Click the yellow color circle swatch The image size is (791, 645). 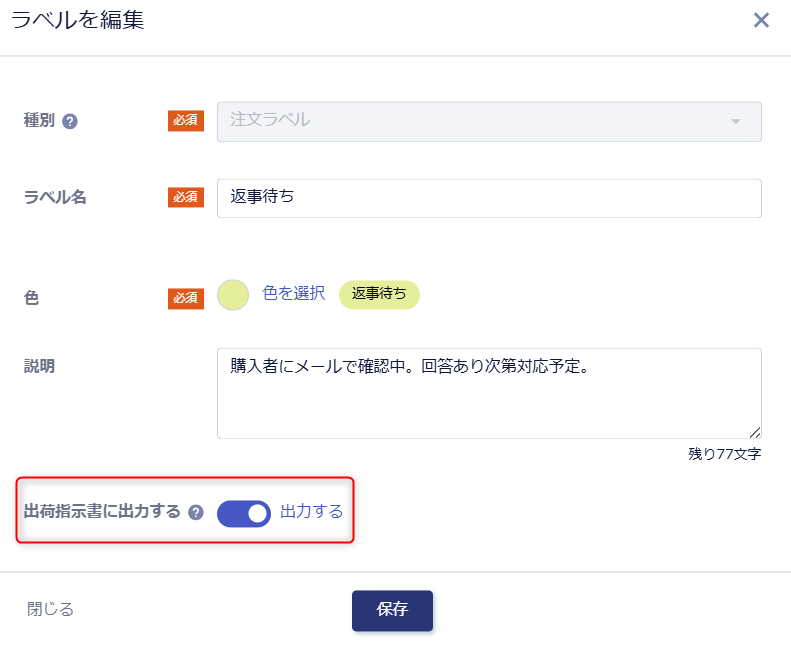point(233,295)
